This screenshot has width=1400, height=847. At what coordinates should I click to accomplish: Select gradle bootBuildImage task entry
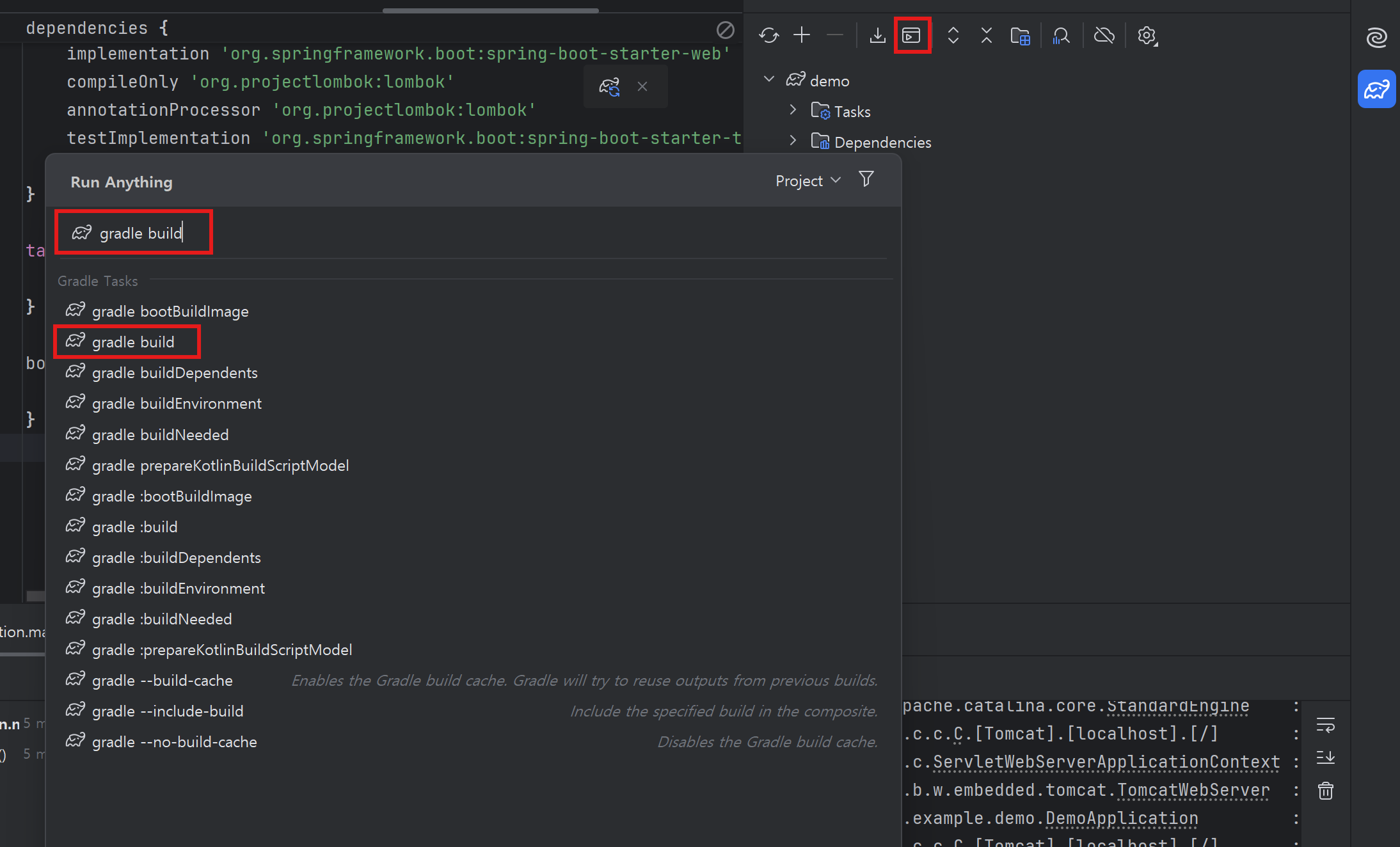point(170,312)
